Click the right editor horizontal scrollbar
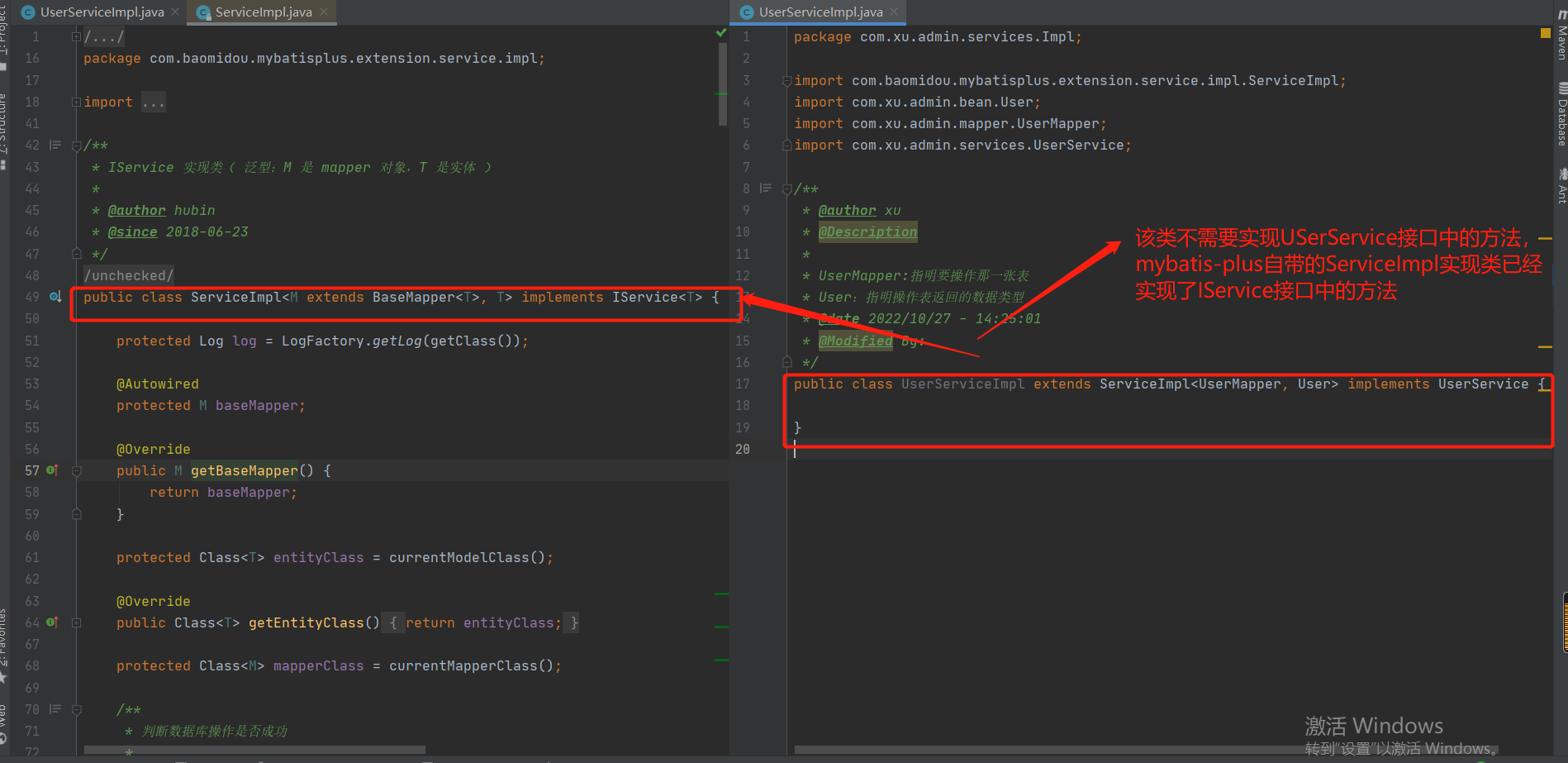This screenshot has width=1568, height=763. point(1146,750)
